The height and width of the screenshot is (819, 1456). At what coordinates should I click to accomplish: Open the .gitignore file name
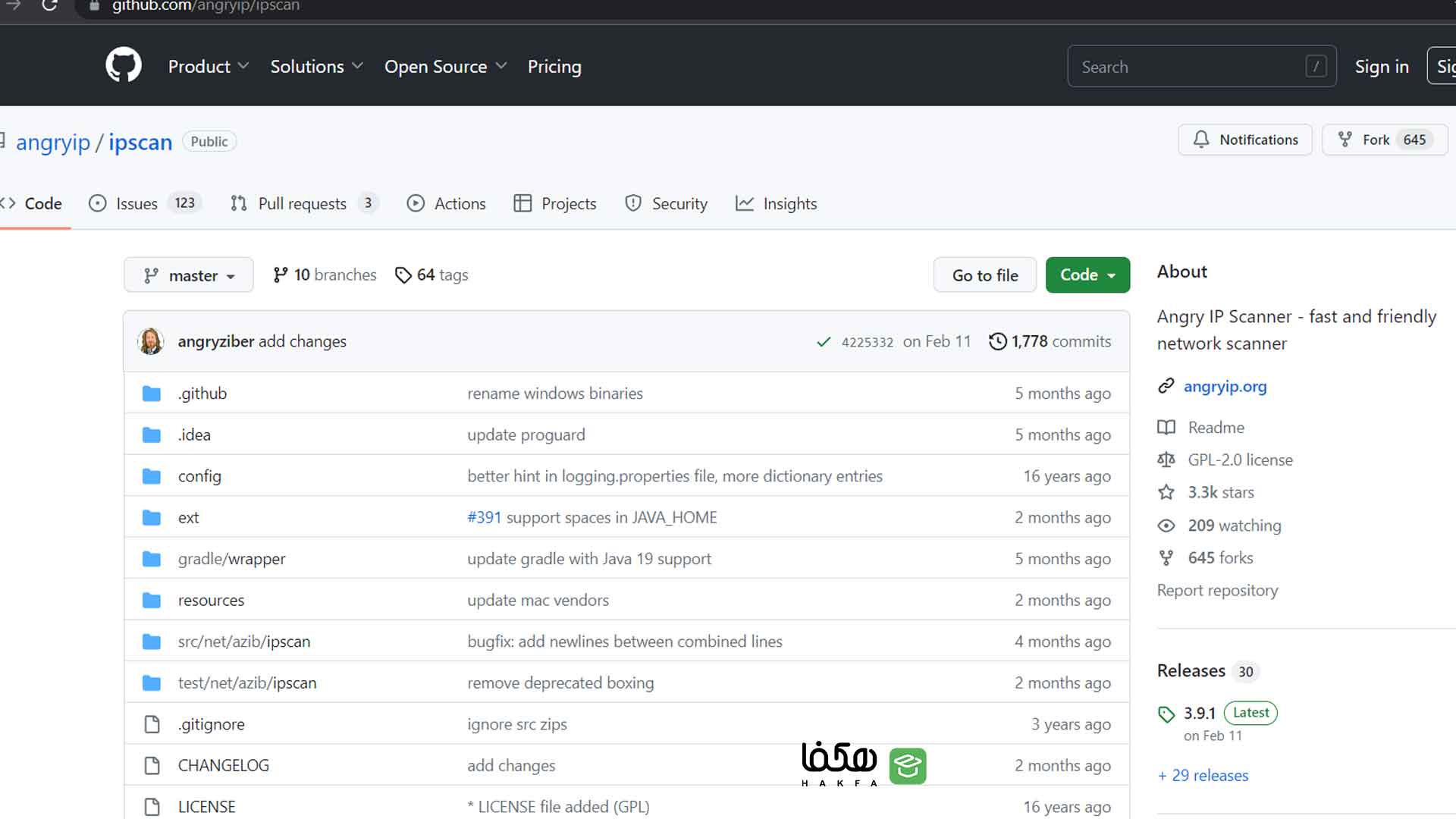[212, 724]
